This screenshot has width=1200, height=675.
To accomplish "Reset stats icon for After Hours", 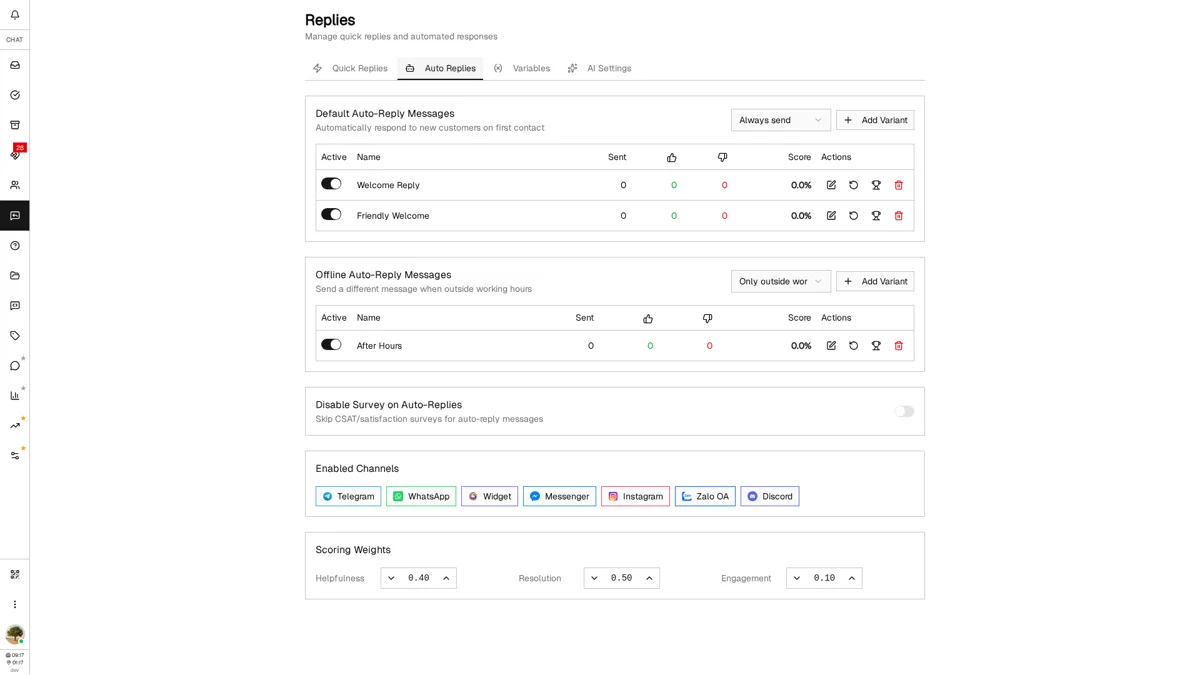I will (853, 346).
